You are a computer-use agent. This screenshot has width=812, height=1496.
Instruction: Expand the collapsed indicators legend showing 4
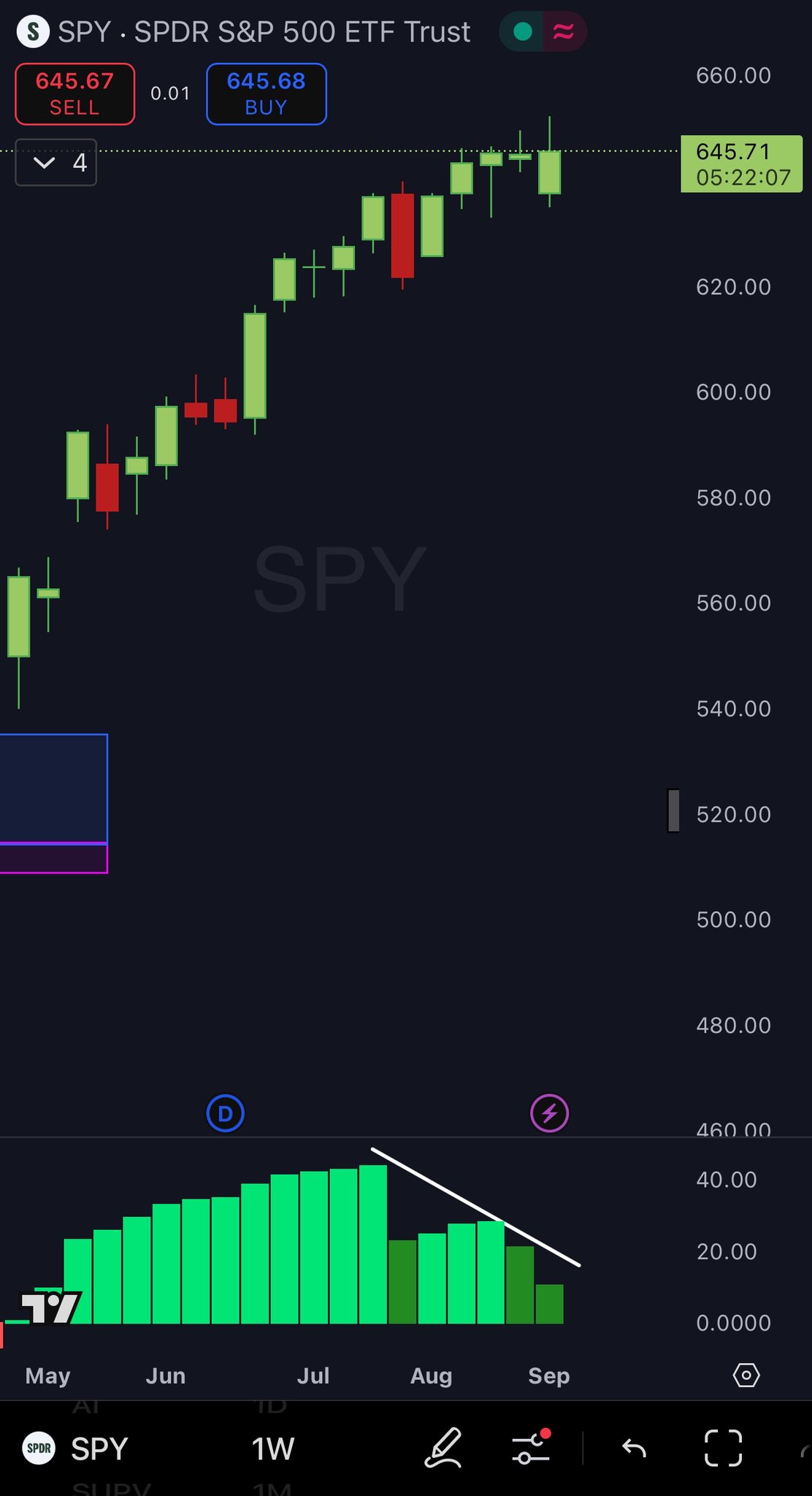[x=56, y=162]
